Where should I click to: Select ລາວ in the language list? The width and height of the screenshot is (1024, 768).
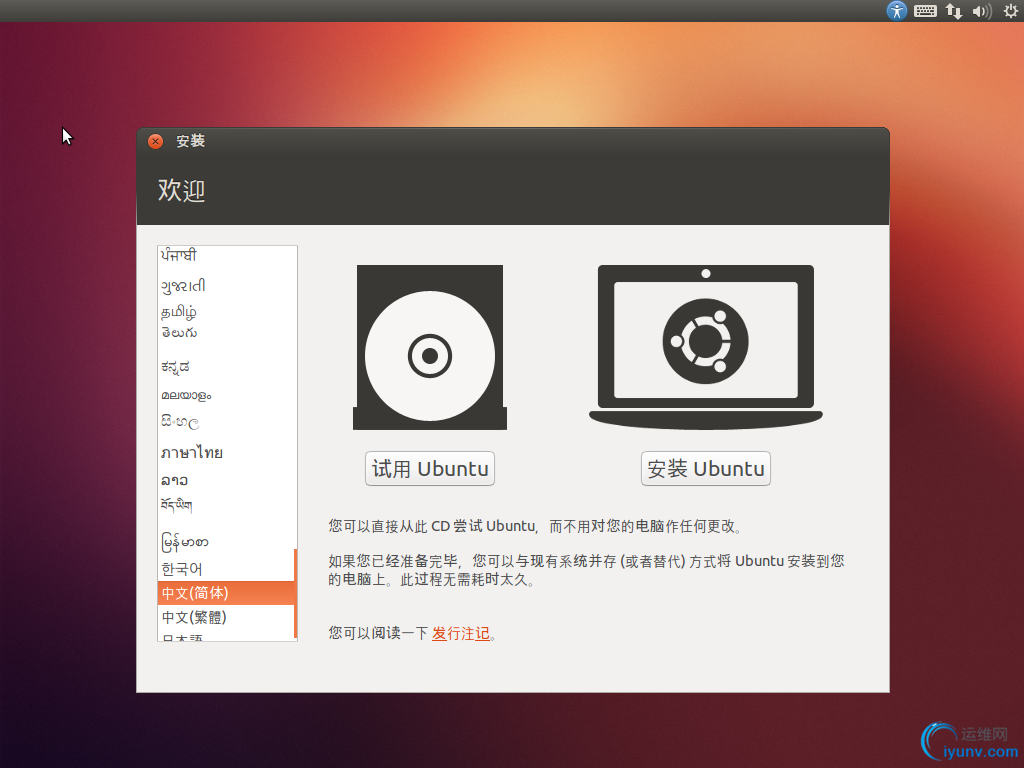coord(226,480)
